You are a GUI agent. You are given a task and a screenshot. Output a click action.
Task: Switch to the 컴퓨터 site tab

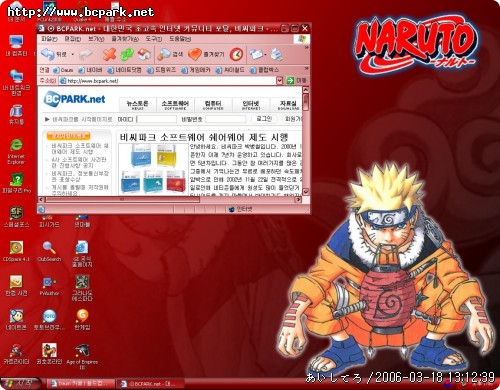click(213, 105)
